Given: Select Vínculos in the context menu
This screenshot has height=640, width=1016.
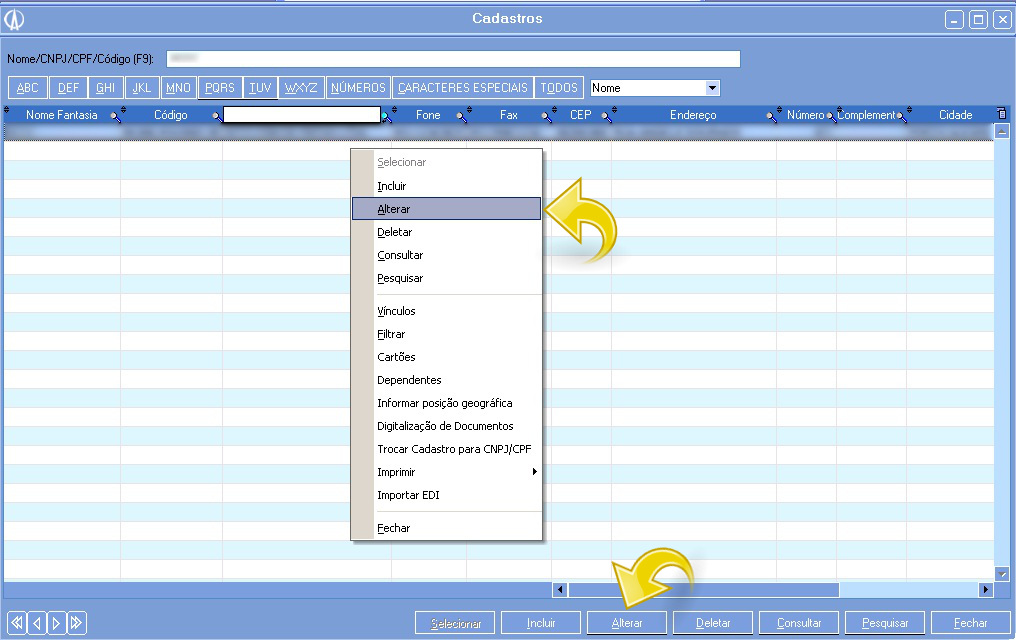Looking at the screenshot, I should point(396,311).
